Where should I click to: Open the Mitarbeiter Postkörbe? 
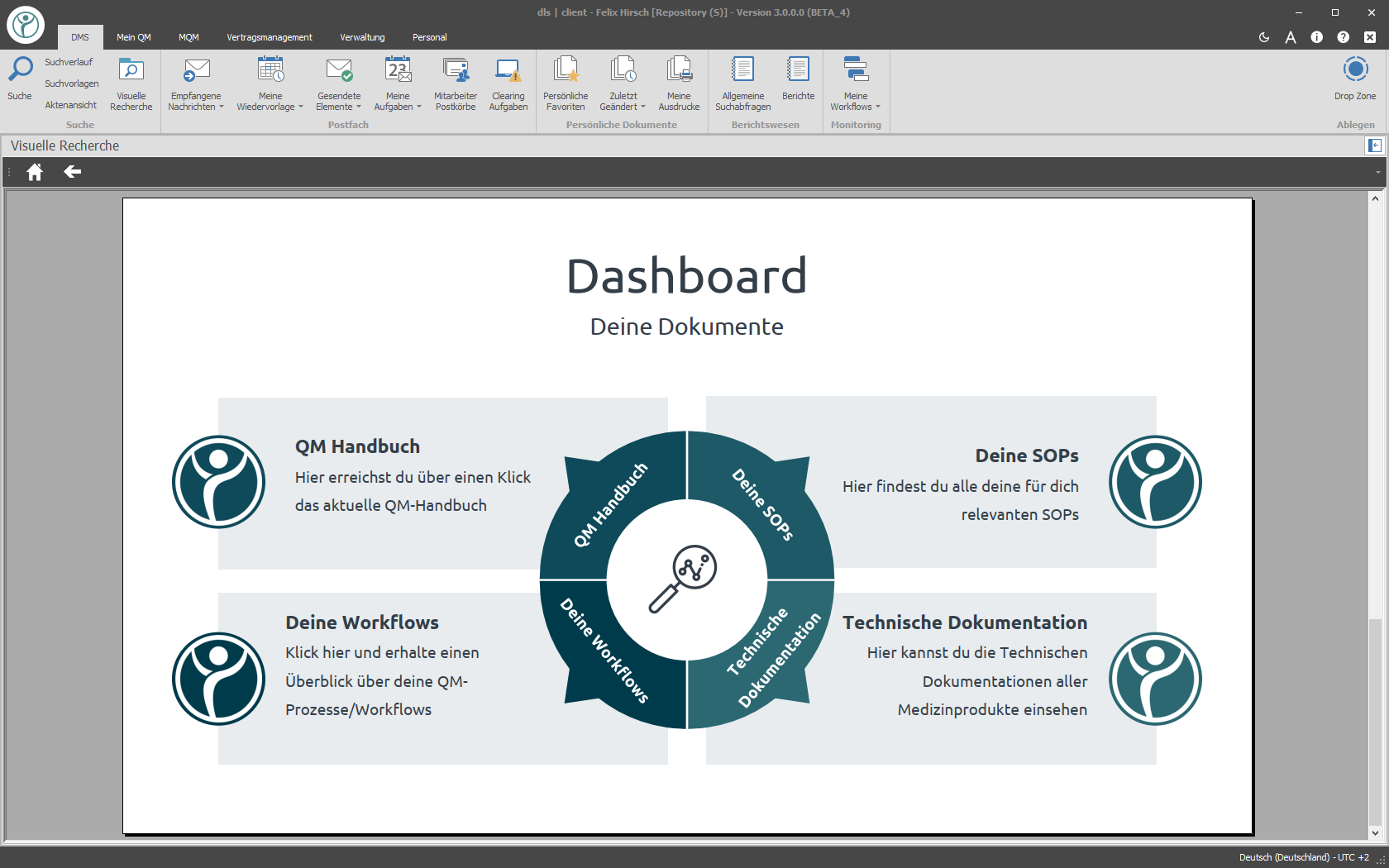[456, 83]
